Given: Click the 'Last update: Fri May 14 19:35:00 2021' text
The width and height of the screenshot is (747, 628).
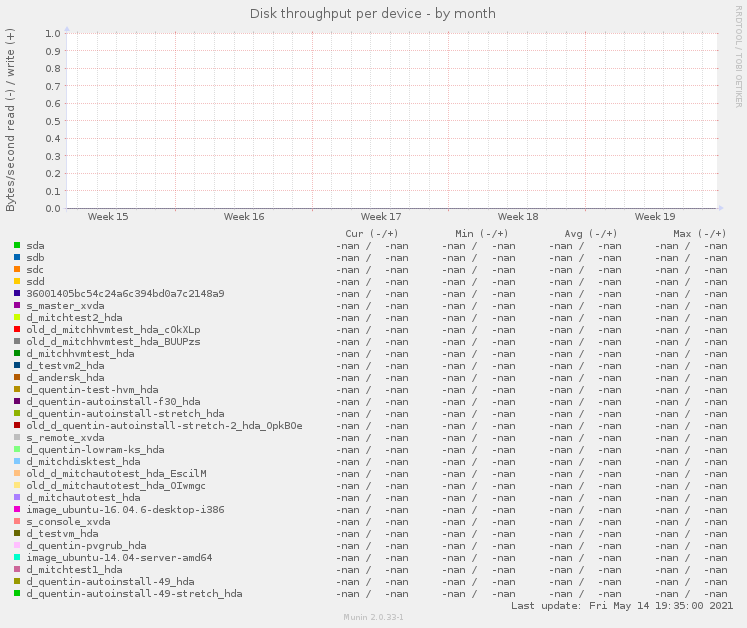Looking at the screenshot, I should (622, 606).
